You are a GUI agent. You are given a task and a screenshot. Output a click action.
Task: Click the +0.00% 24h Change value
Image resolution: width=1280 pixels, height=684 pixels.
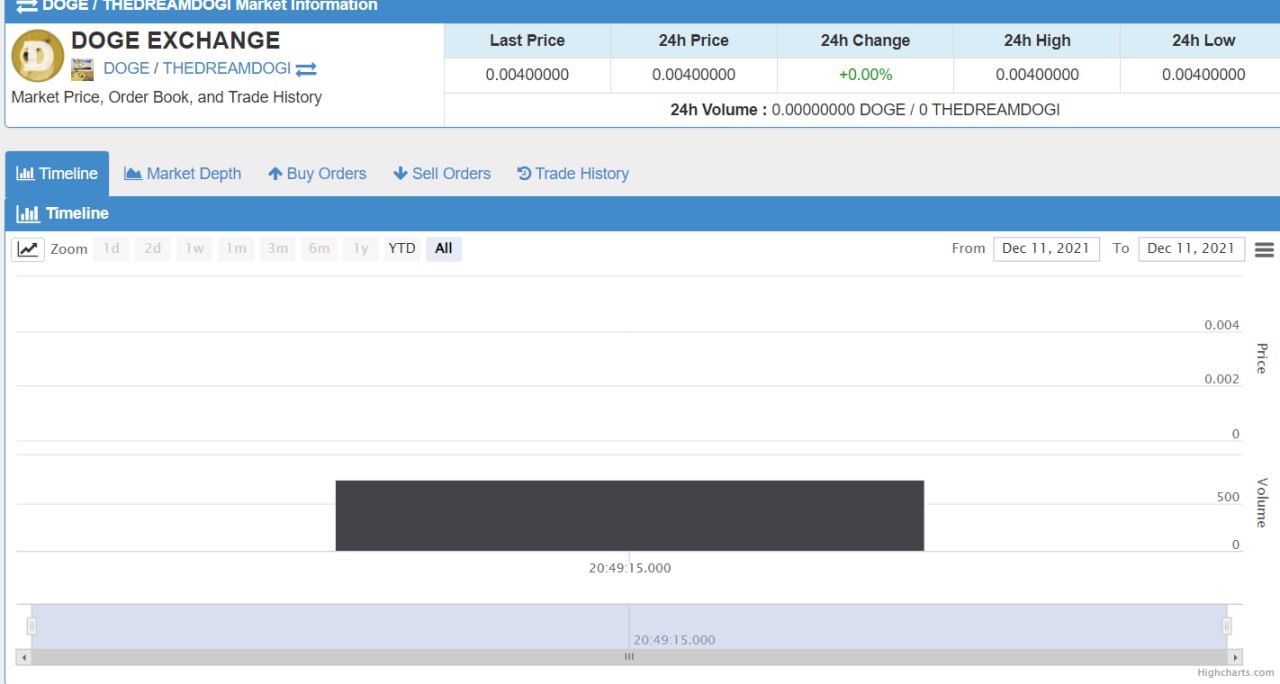point(866,75)
